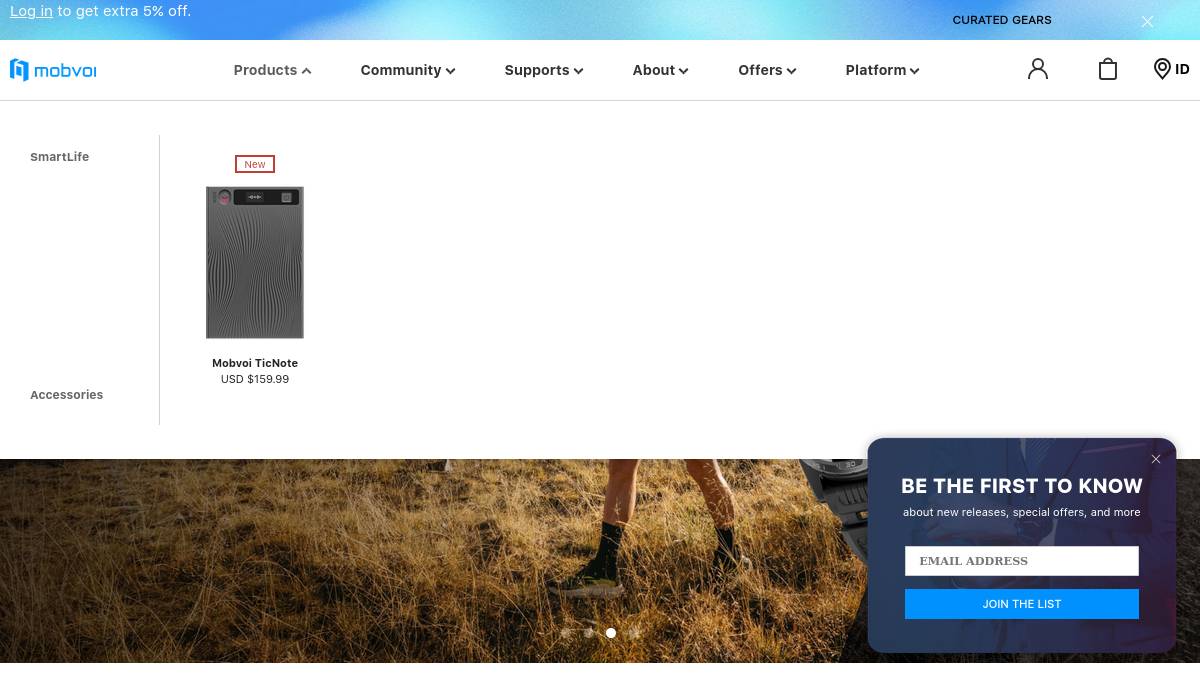1200x675 pixels.
Task: Open the Platform menu
Action: 882,70
